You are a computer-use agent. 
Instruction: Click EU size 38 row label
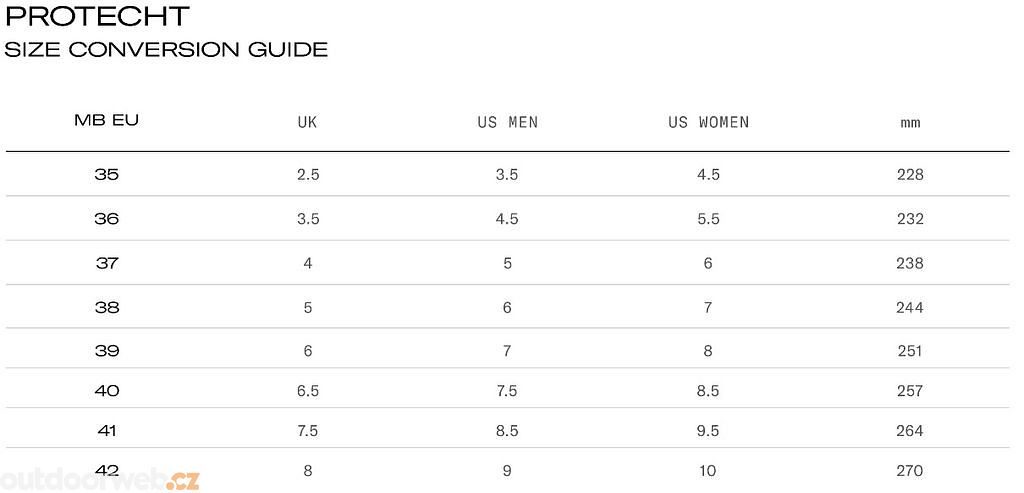[x=106, y=307]
